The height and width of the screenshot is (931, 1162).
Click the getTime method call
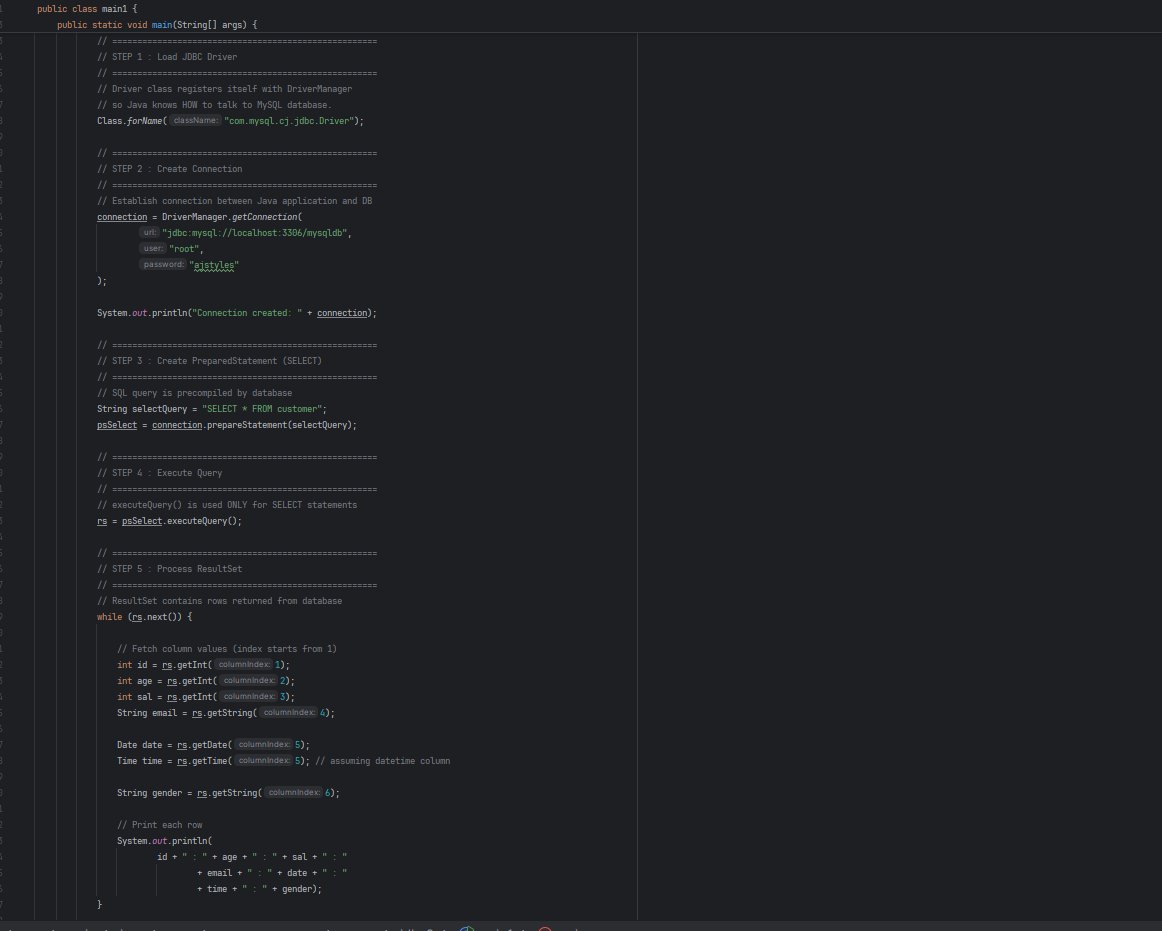click(x=209, y=761)
